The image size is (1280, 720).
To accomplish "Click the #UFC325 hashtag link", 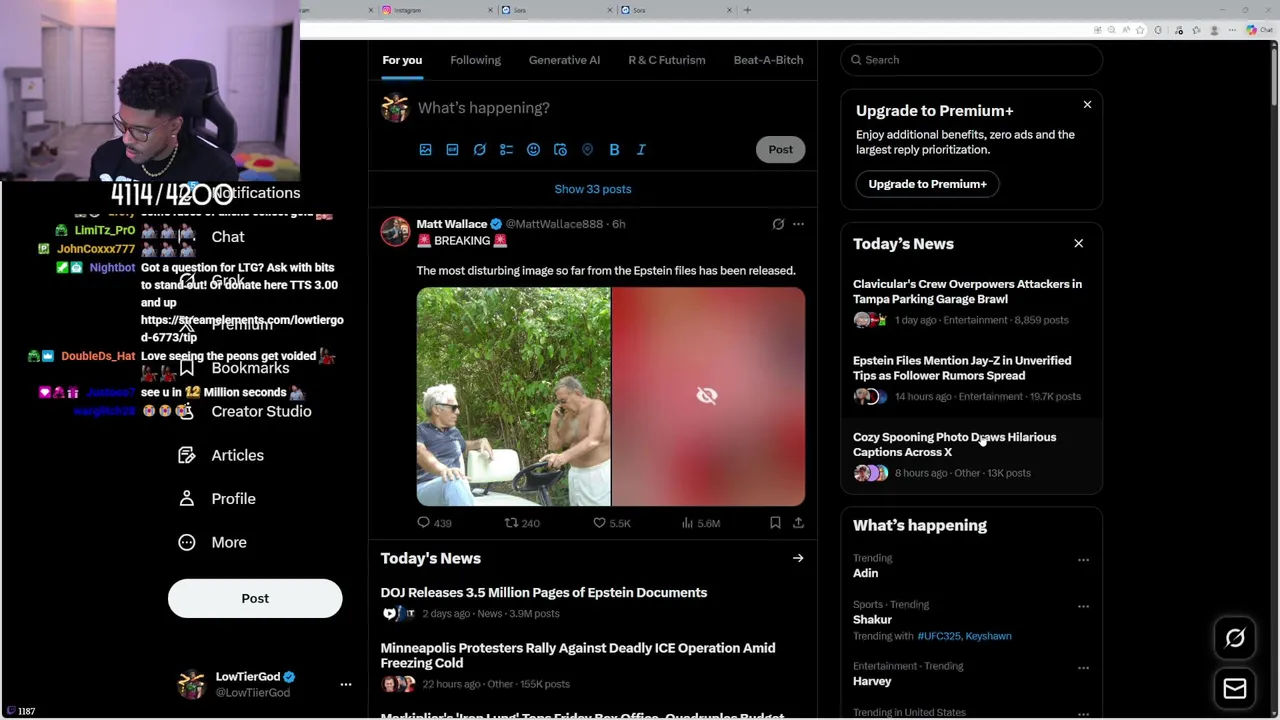I will click(x=937, y=636).
